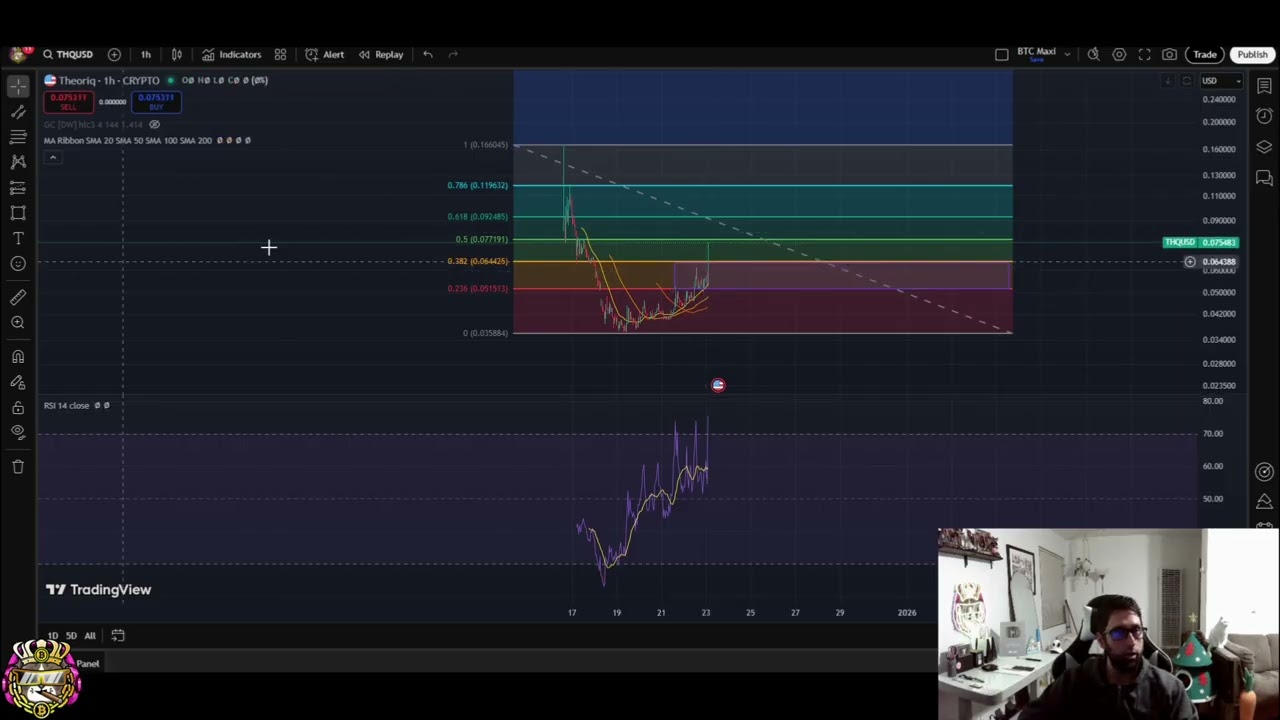Open the Fibonacci and Gann tools

[18, 136]
